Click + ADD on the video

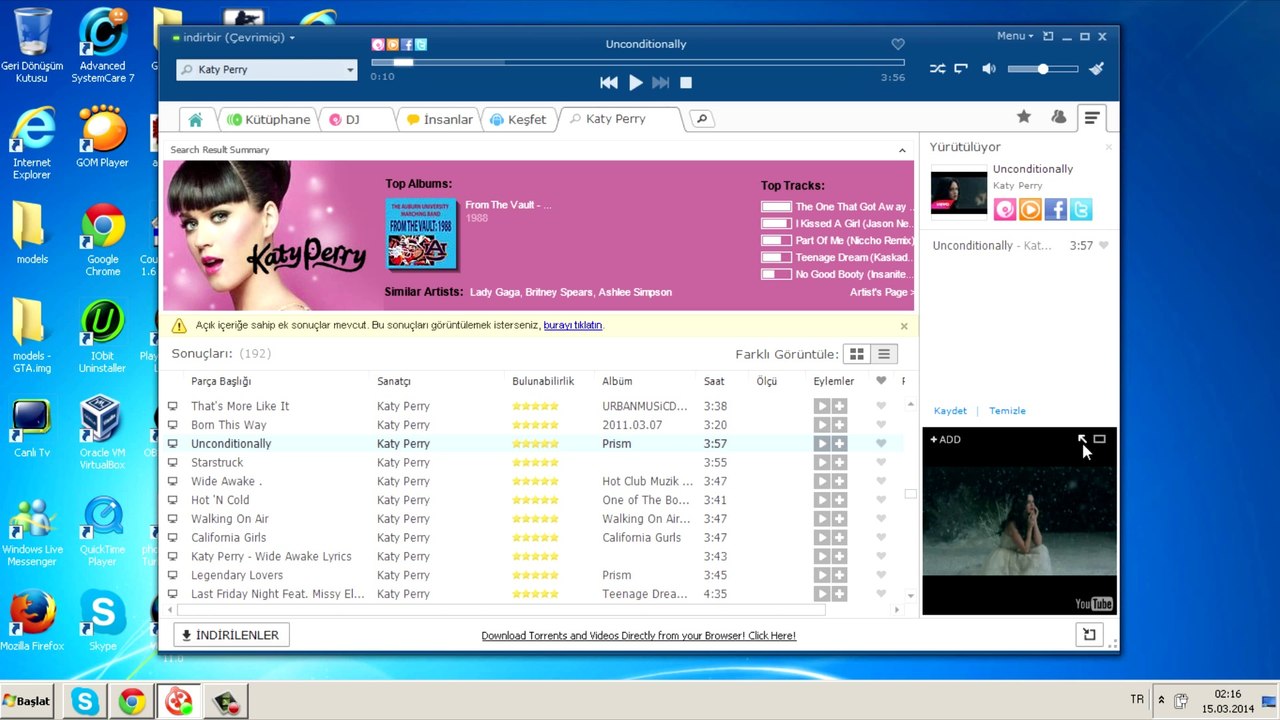pyautogui.click(x=945, y=439)
